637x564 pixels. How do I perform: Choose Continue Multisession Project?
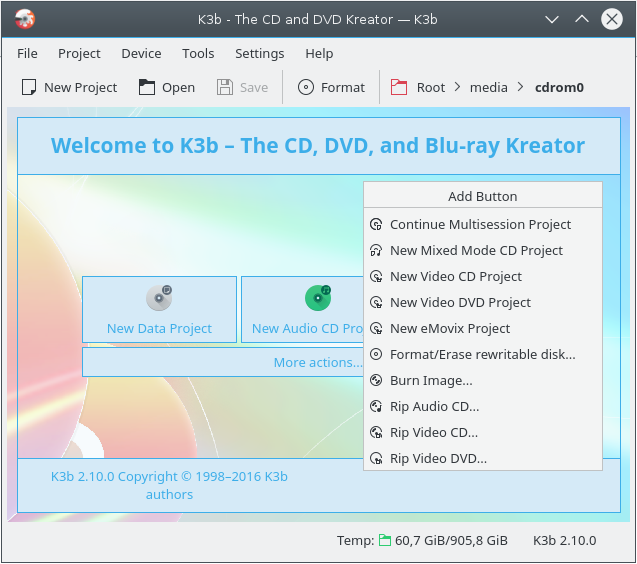point(480,225)
